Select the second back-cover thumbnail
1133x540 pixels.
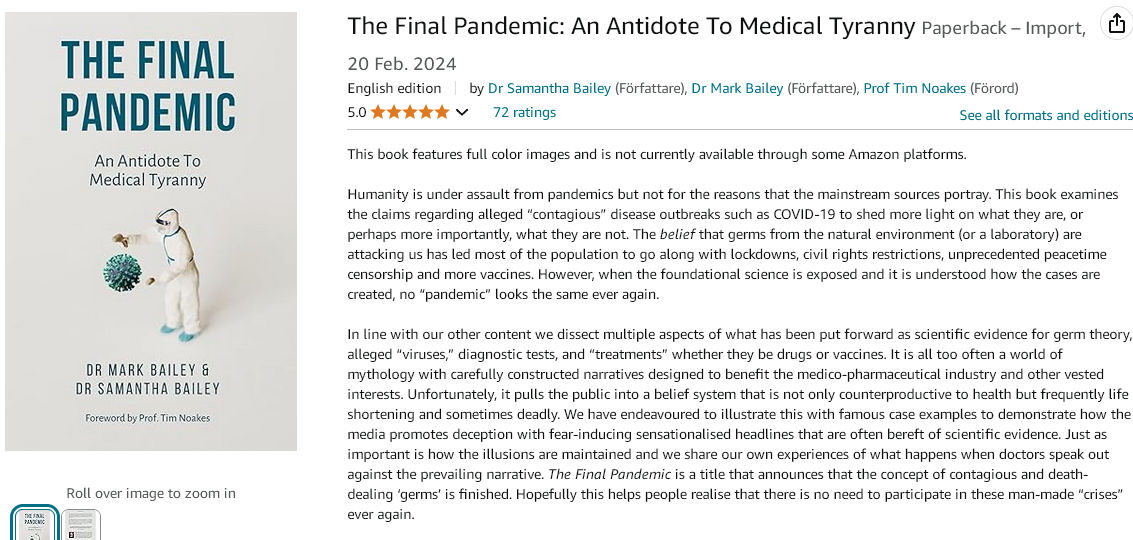[x=80, y=525]
